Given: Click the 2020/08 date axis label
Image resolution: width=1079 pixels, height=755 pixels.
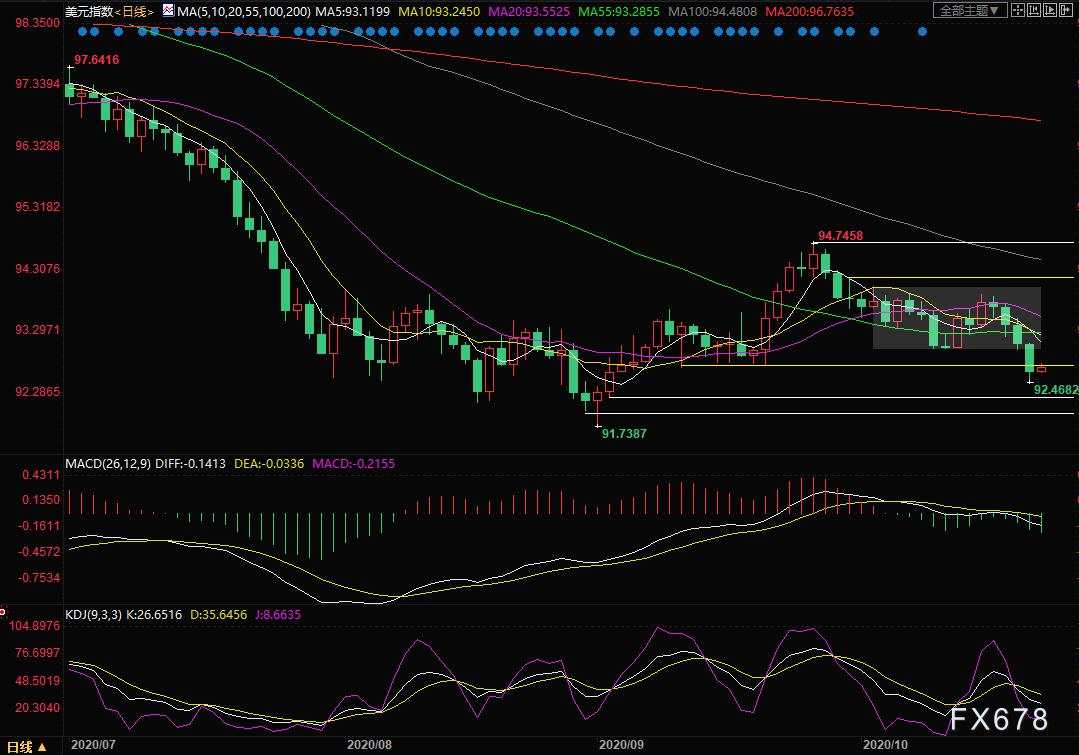Looking at the screenshot, I should tap(369, 745).
